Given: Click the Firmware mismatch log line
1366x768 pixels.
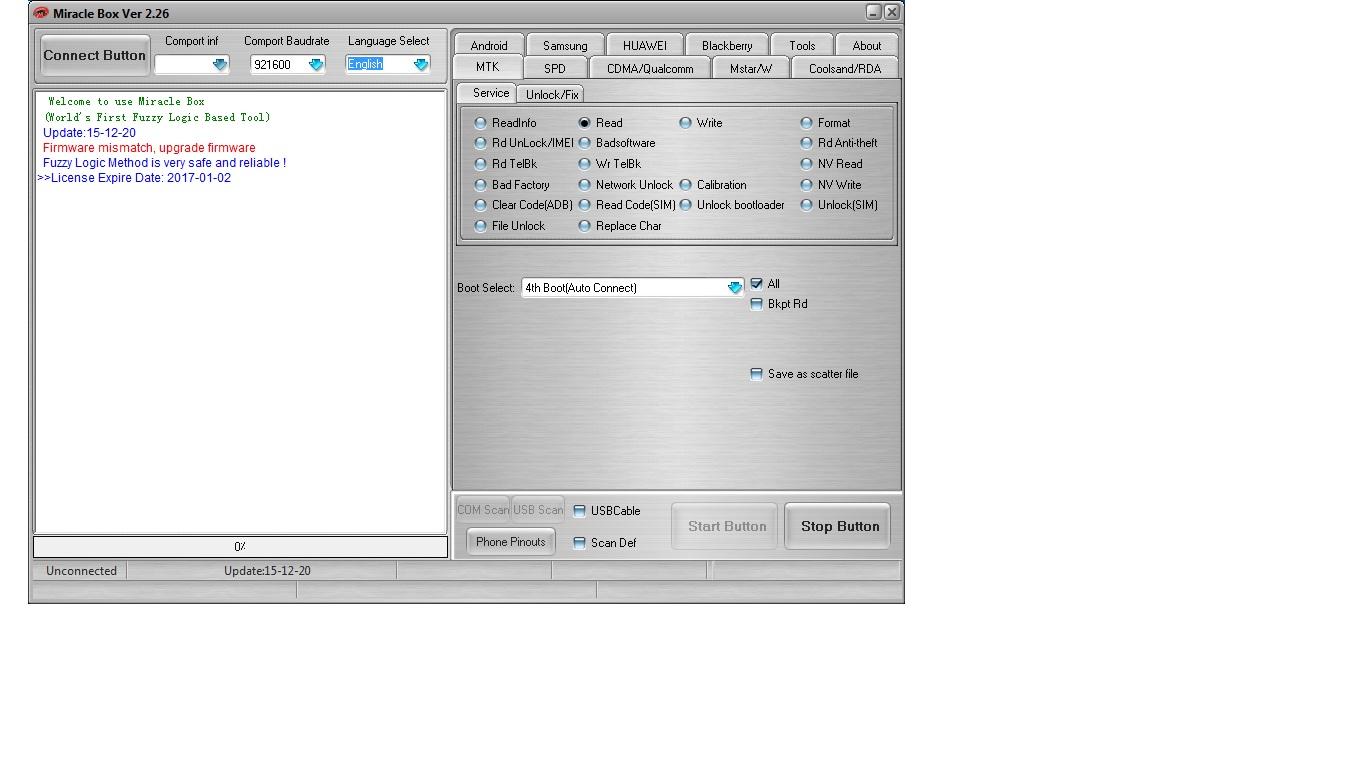Looking at the screenshot, I should pyautogui.click(x=149, y=148).
